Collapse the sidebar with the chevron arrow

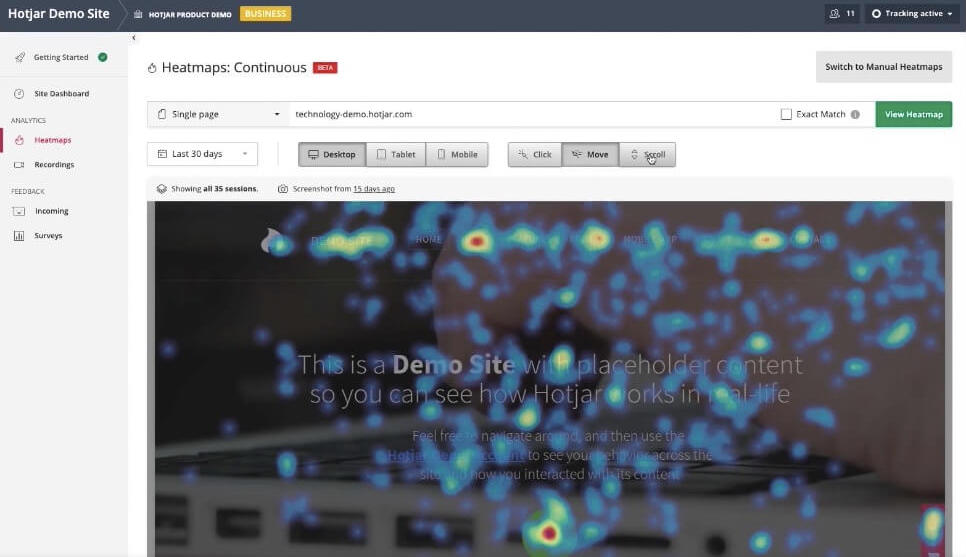click(x=134, y=38)
